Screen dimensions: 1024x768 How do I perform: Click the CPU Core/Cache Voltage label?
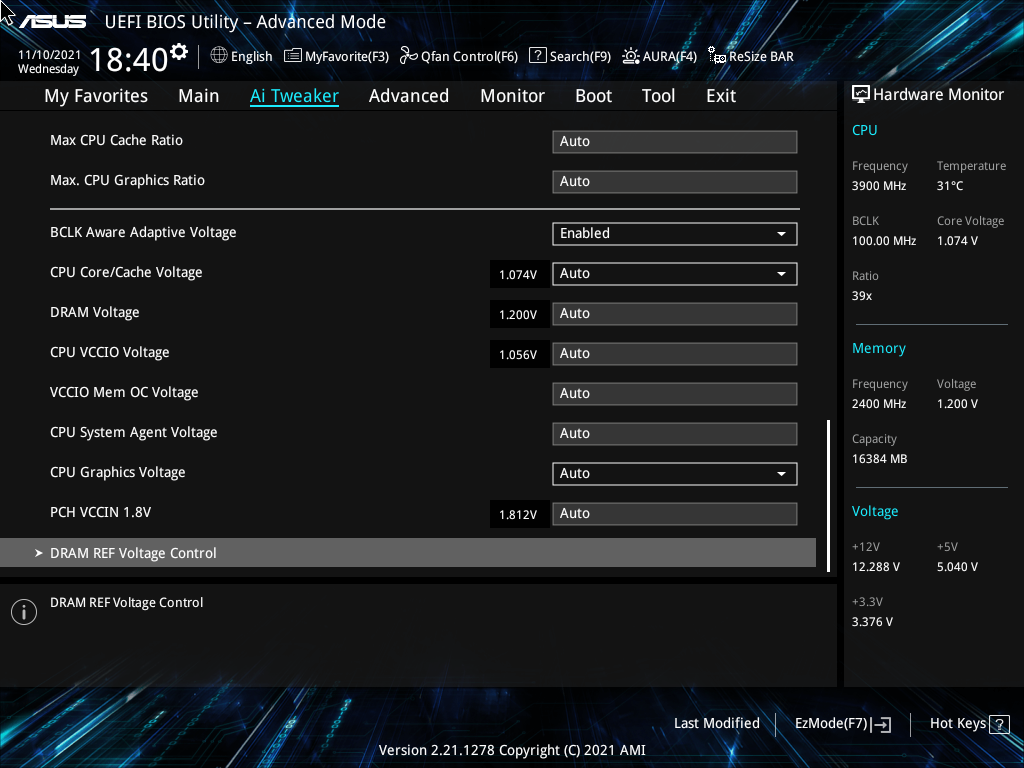pos(126,272)
